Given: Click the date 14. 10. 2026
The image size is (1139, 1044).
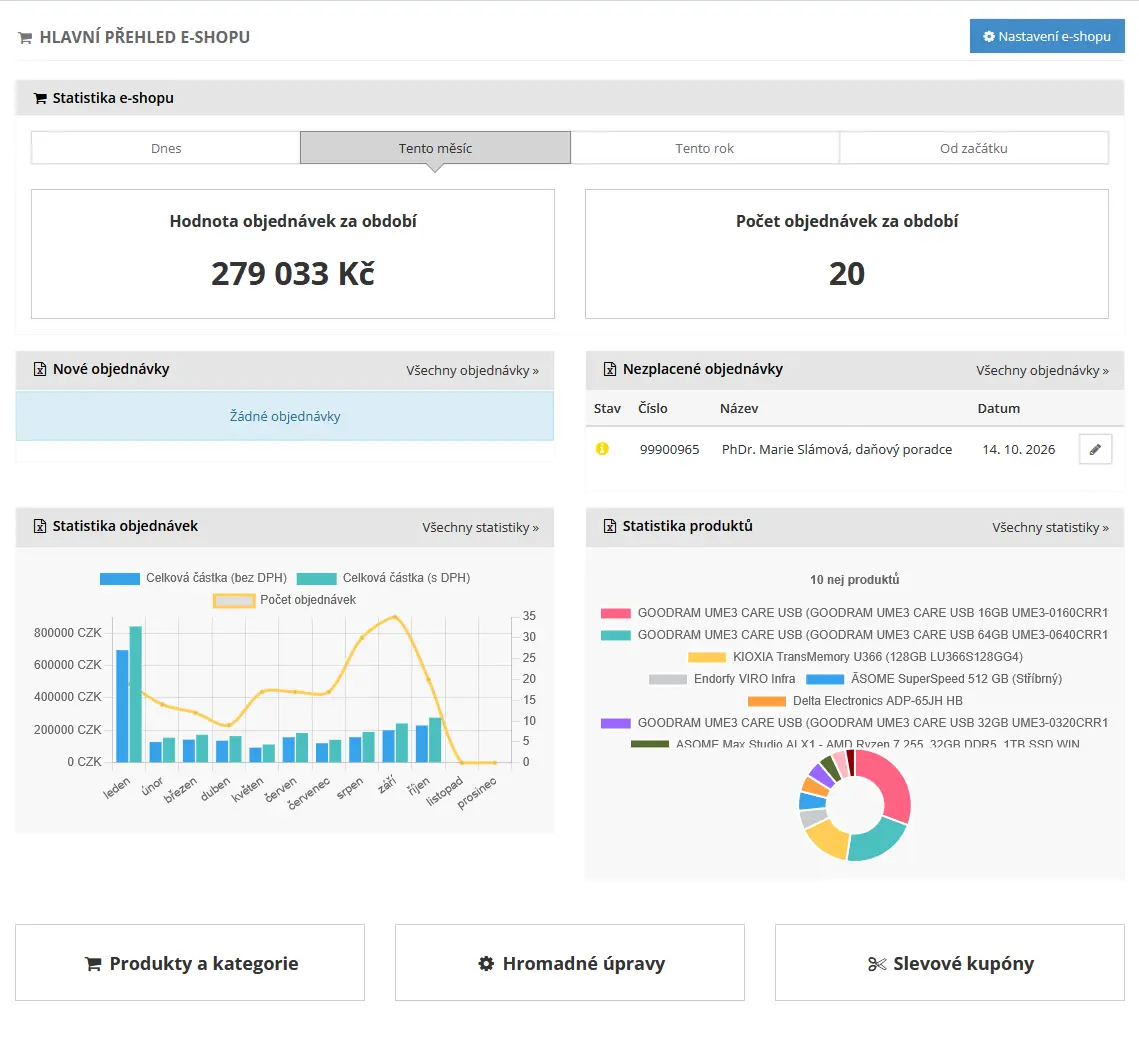Looking at the screenshot, I should [1018, 450].
